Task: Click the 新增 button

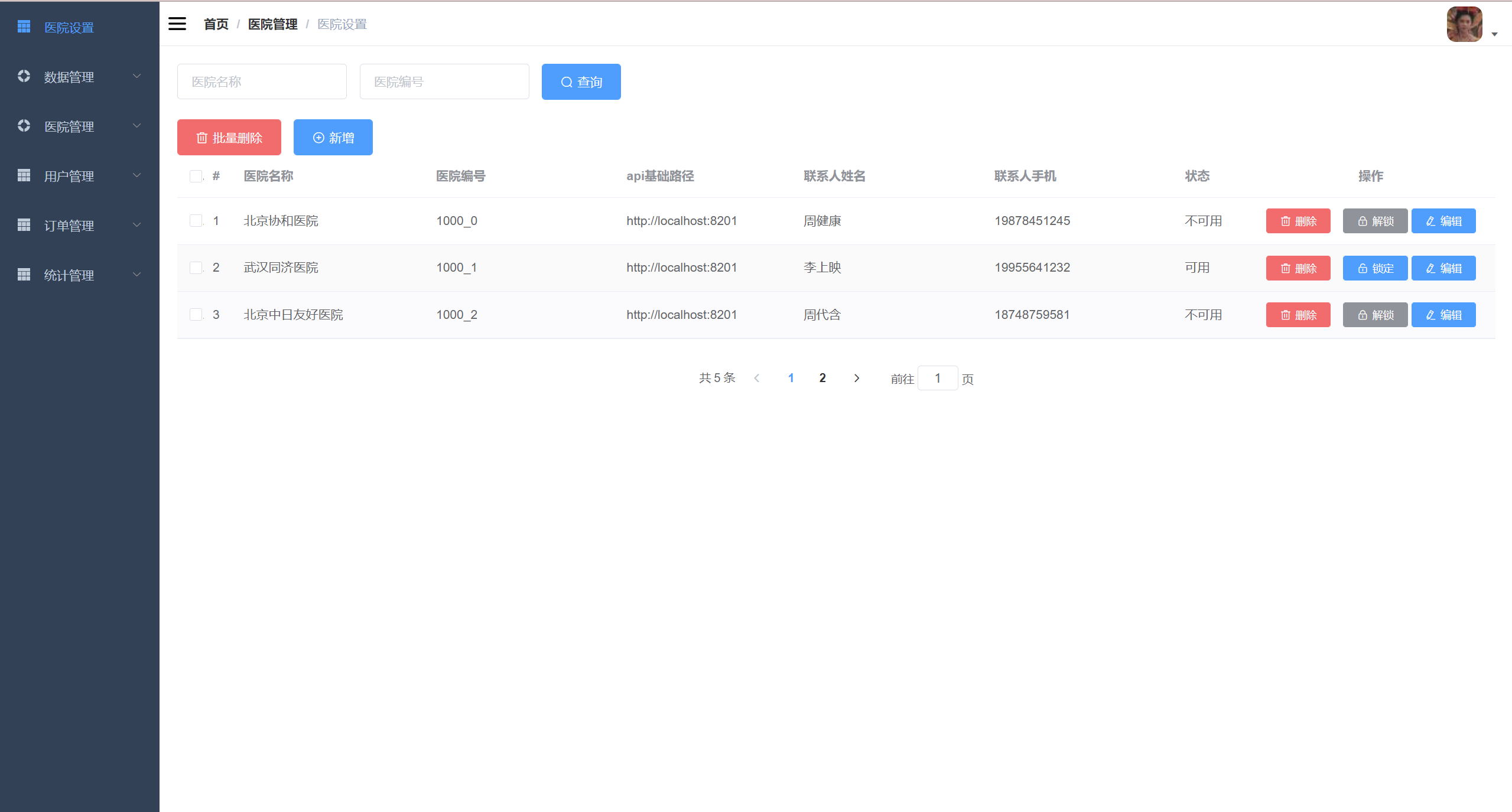Action: tap(333, 138)
